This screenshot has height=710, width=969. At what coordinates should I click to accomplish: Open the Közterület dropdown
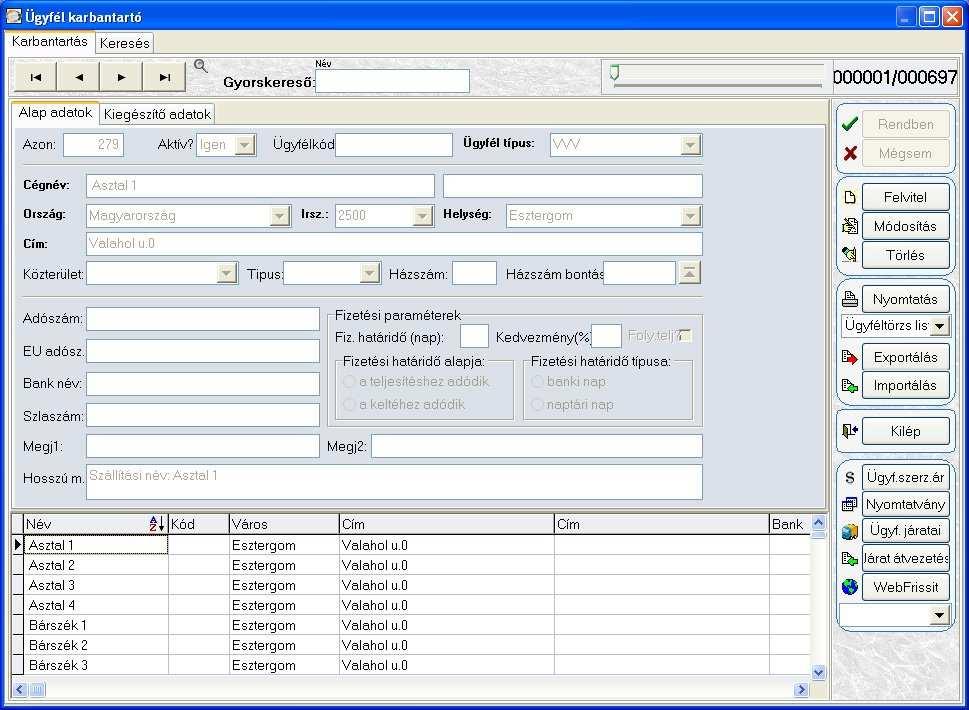[227, 273]
